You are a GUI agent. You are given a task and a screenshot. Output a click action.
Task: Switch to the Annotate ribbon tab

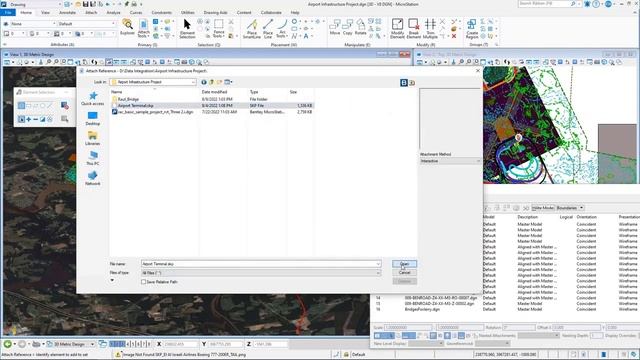tap(67, 13)
